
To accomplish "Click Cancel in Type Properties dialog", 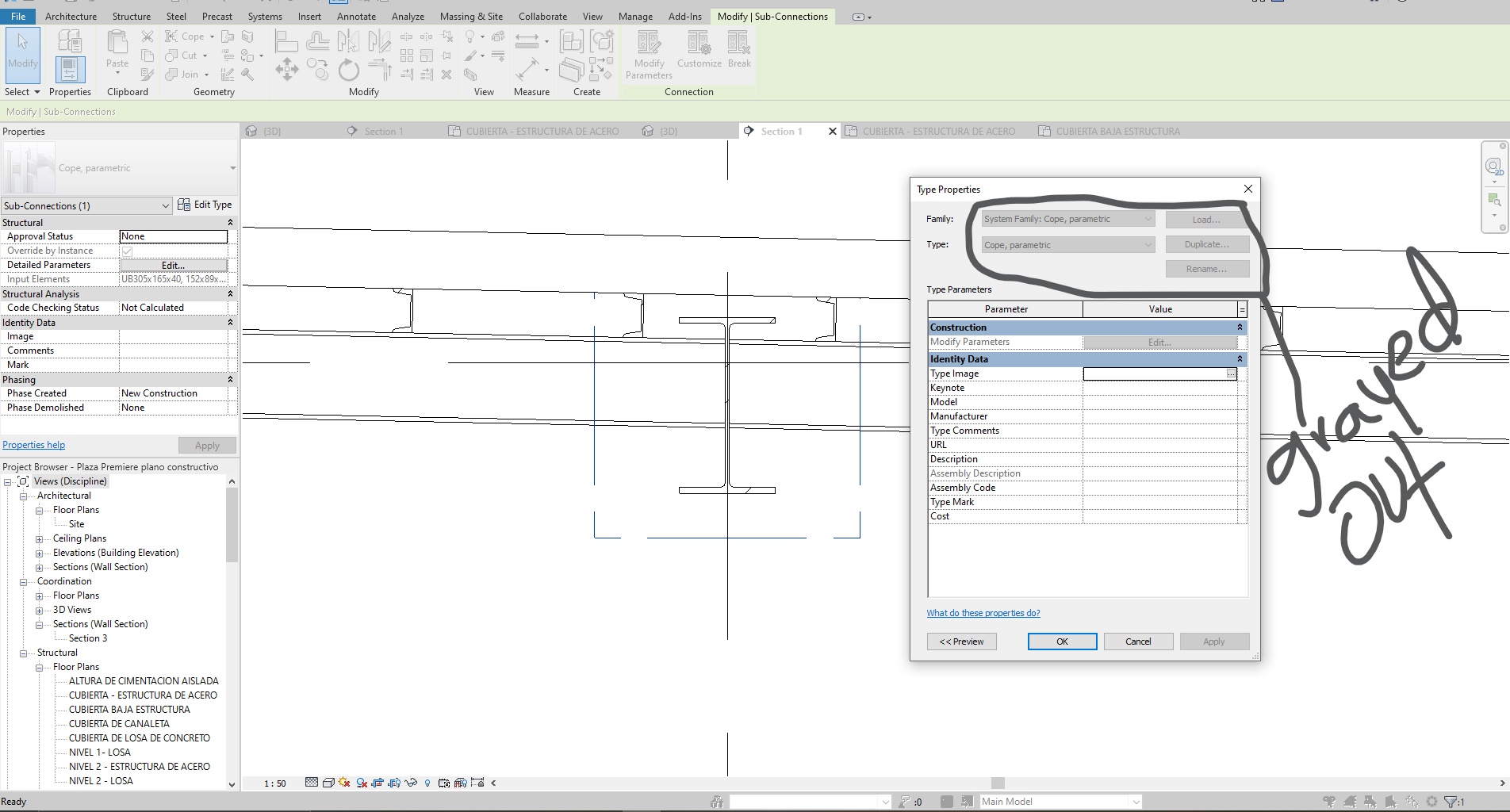I will (1138, 642).
